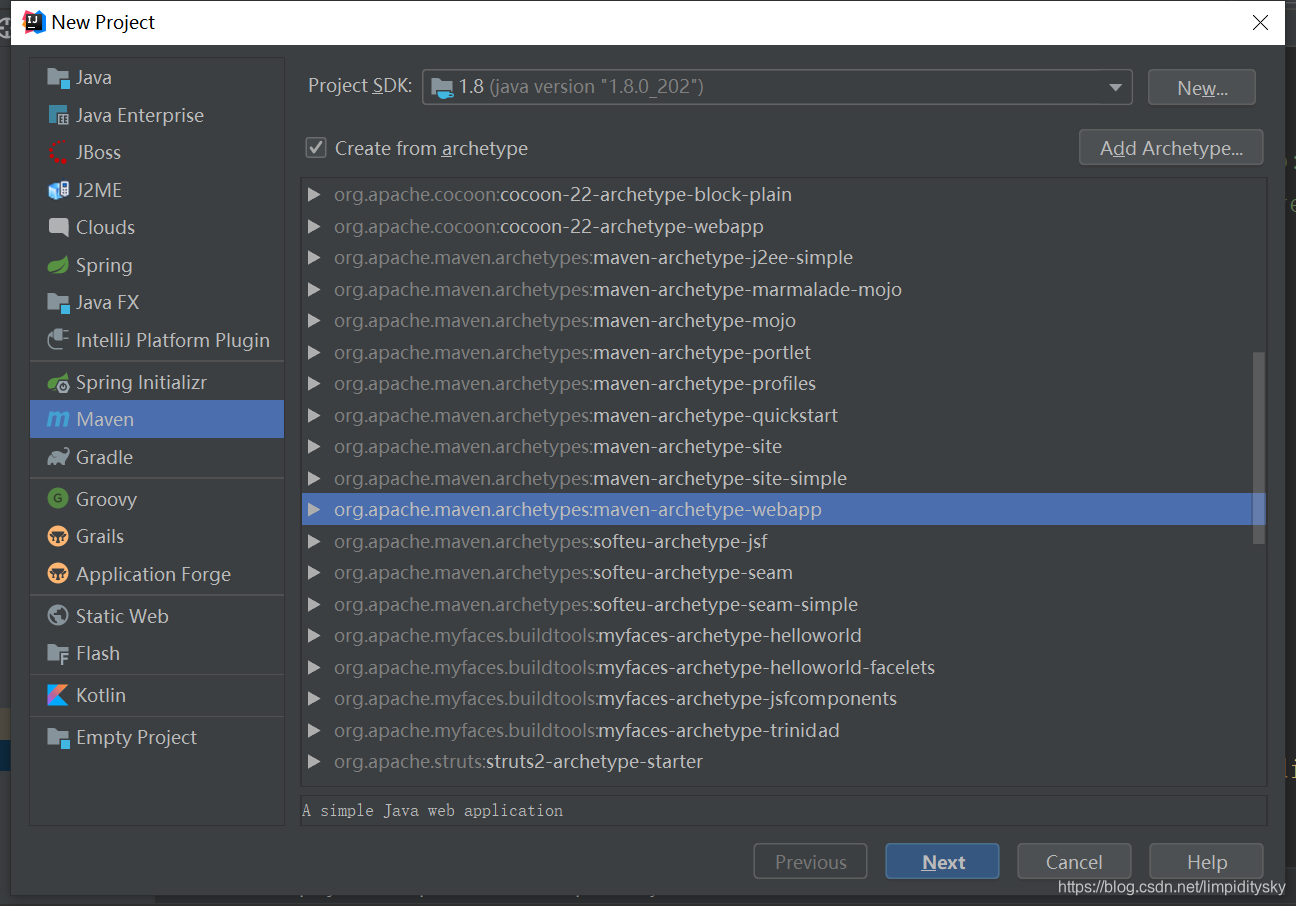Click the New... SDK button
Viewport: 1296px width, 906px height.
(x=1202, y=87)
